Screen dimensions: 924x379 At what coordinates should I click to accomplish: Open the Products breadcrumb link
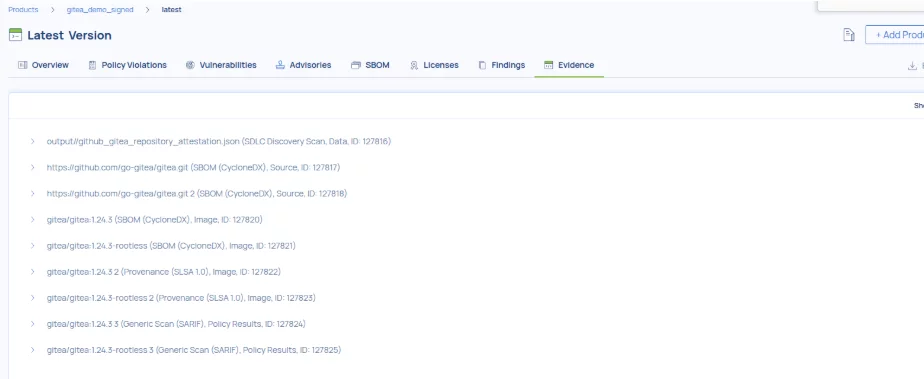click(x=23, y=10)
